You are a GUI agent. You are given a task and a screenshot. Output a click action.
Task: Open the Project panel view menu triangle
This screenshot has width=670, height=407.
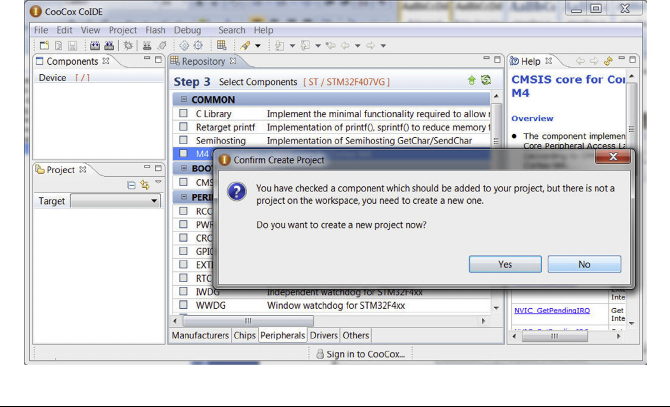159,182
